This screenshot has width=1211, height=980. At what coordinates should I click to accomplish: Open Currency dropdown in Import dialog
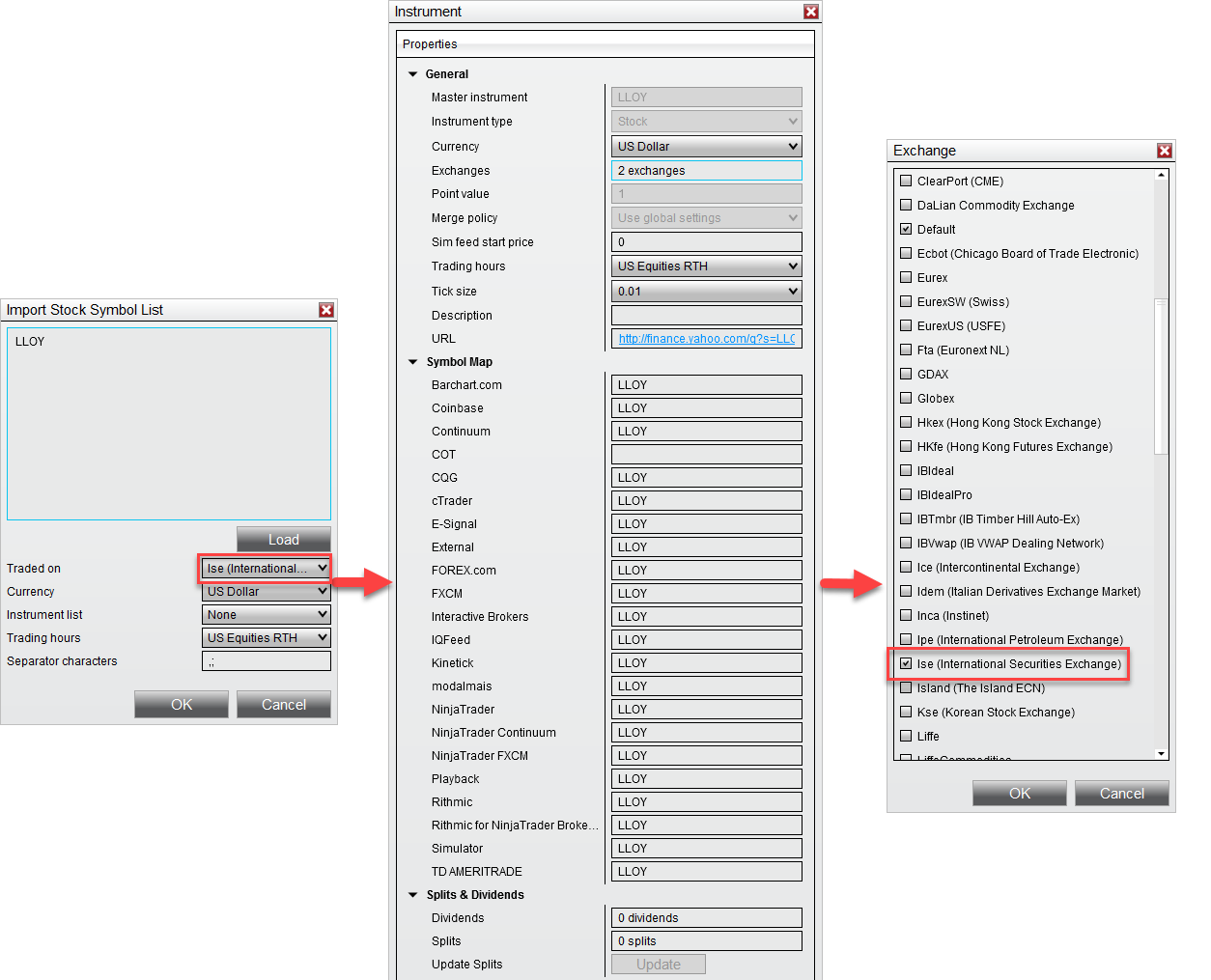click(267, 592)
